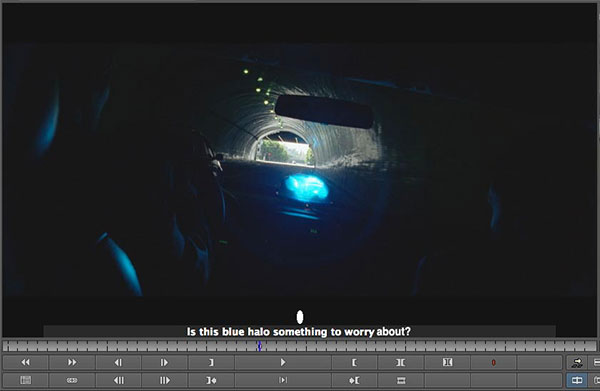Image resolution: width=600 pixels, height=391 pixels.
Task: Add a marker with the red oval button
Action: (494, 362)
